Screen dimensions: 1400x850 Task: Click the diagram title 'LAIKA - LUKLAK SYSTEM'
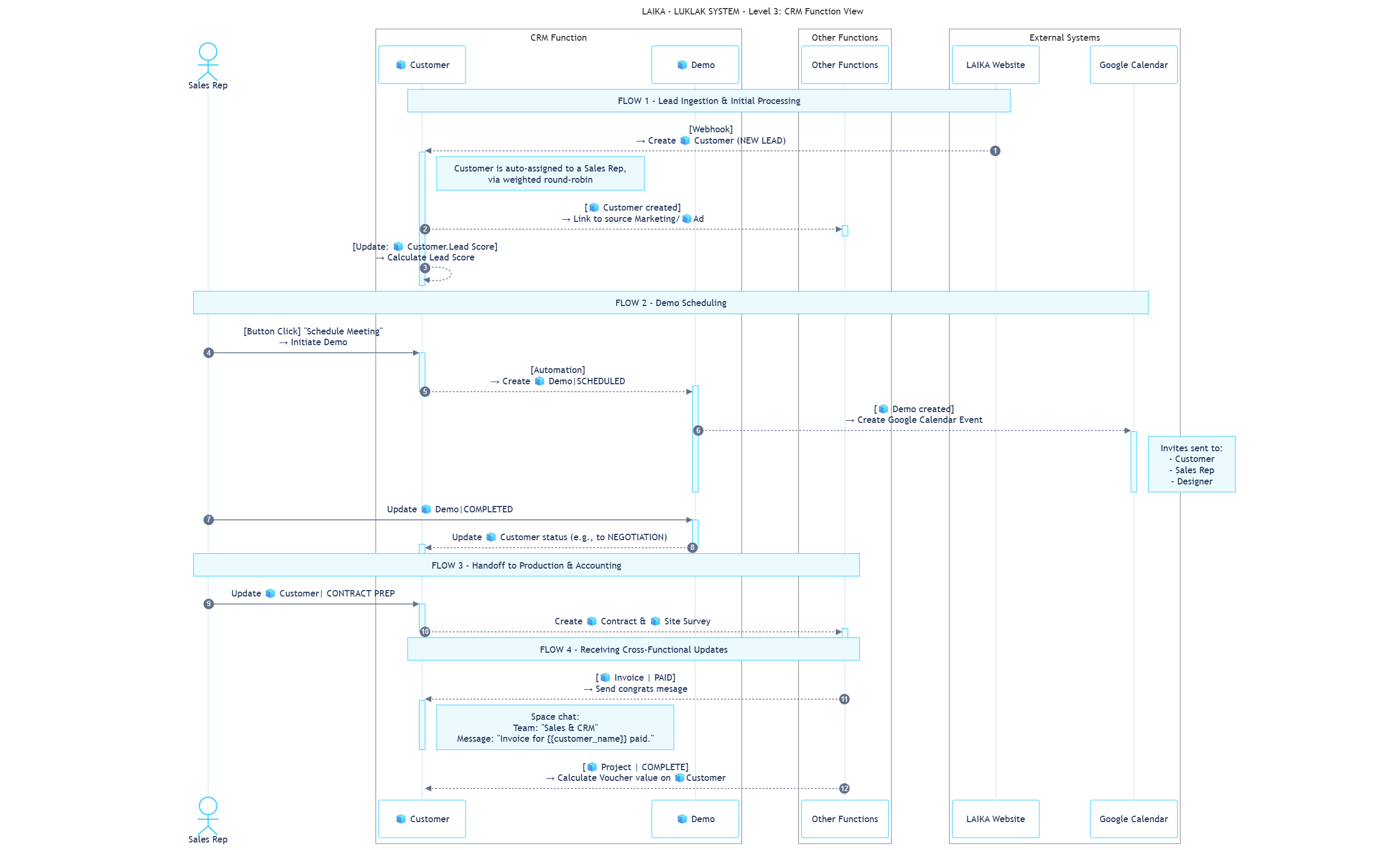pyautogui.click(x=752, y=11)
